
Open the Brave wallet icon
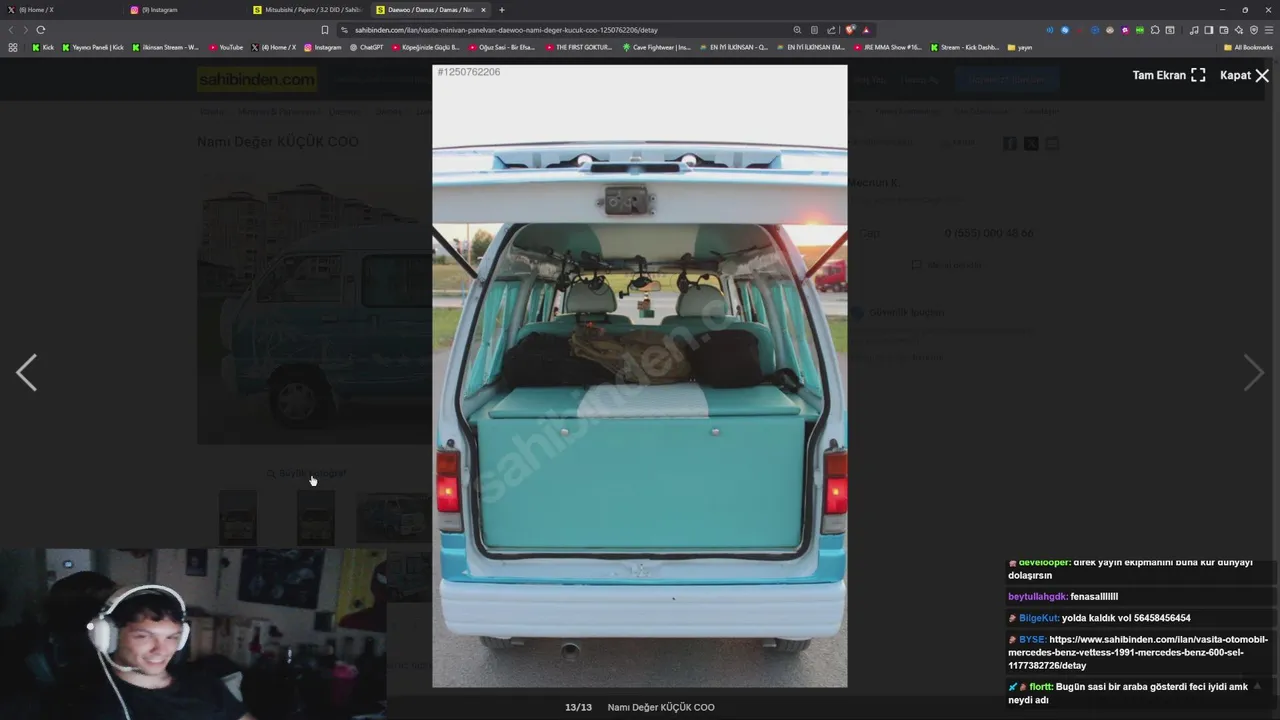[x=1224, y=30]
